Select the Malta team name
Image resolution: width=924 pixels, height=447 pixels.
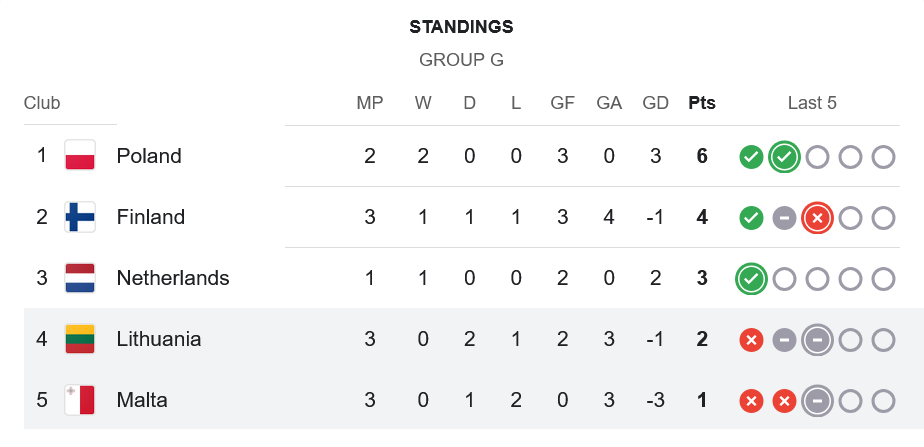point(142,400)
